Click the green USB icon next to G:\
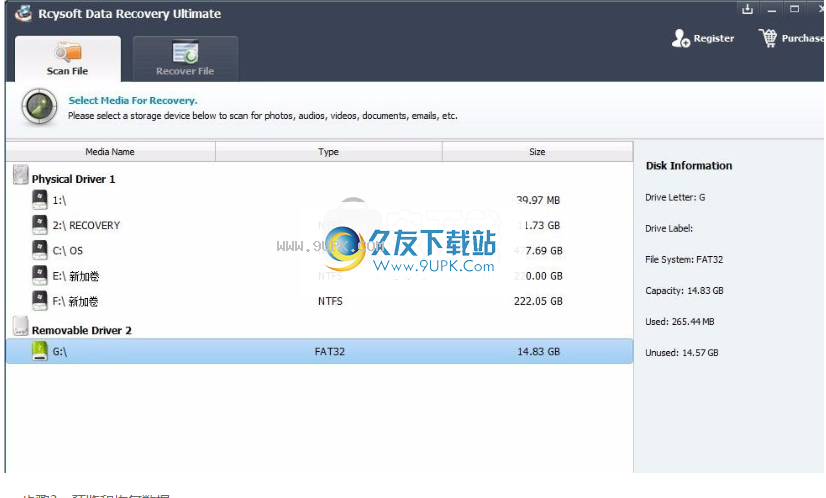Viewport: 826px width, 498px height. tap(40, 350)
